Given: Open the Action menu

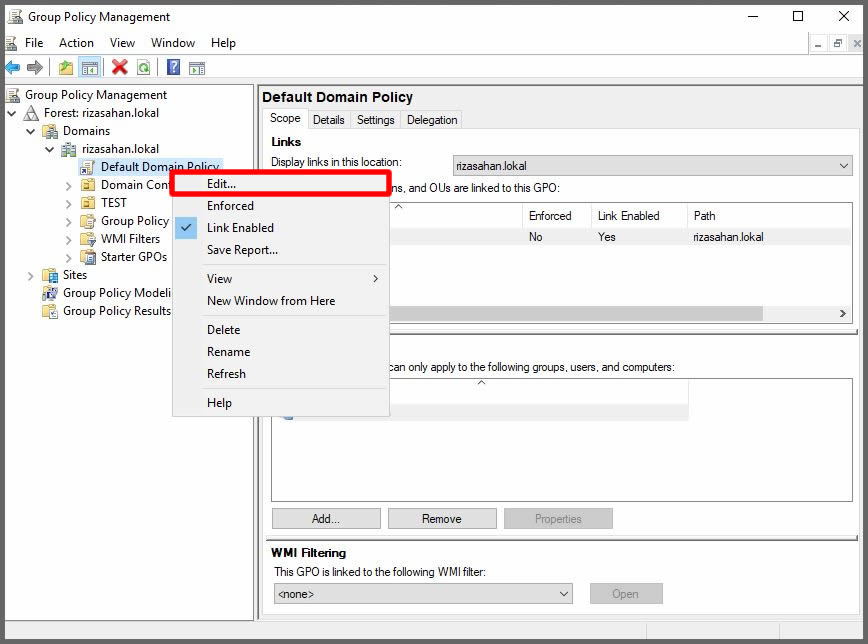Looking at the screenshot, I should click(x=76, y=43).
